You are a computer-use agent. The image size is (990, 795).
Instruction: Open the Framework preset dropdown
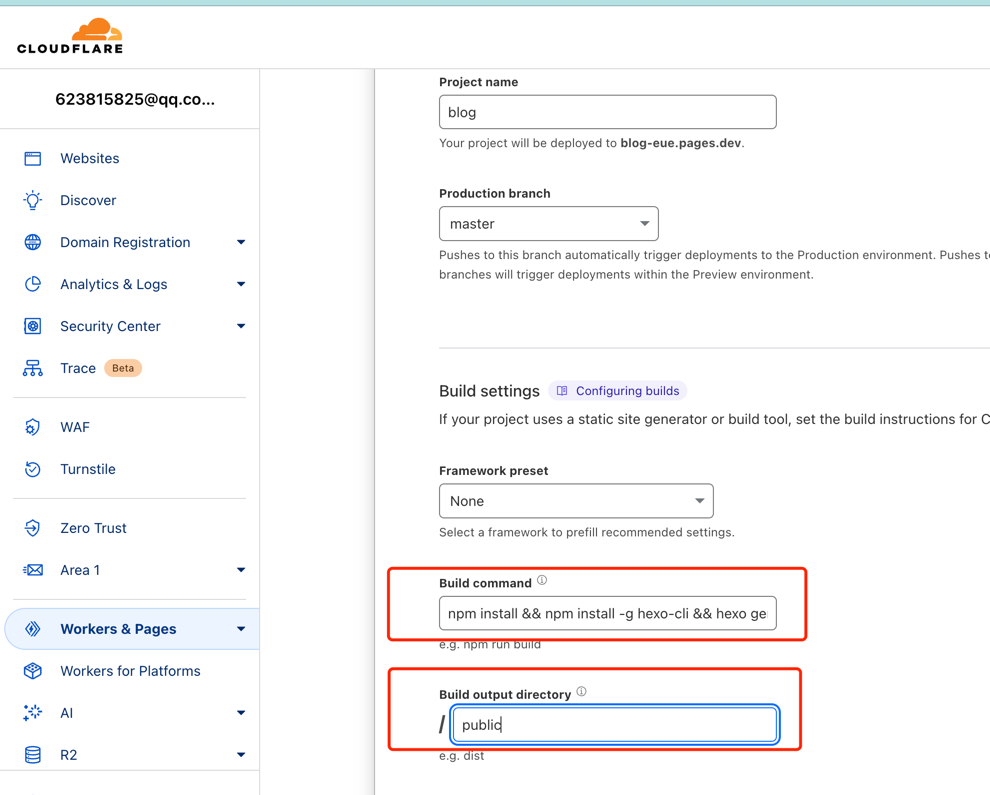coord(576,501)
